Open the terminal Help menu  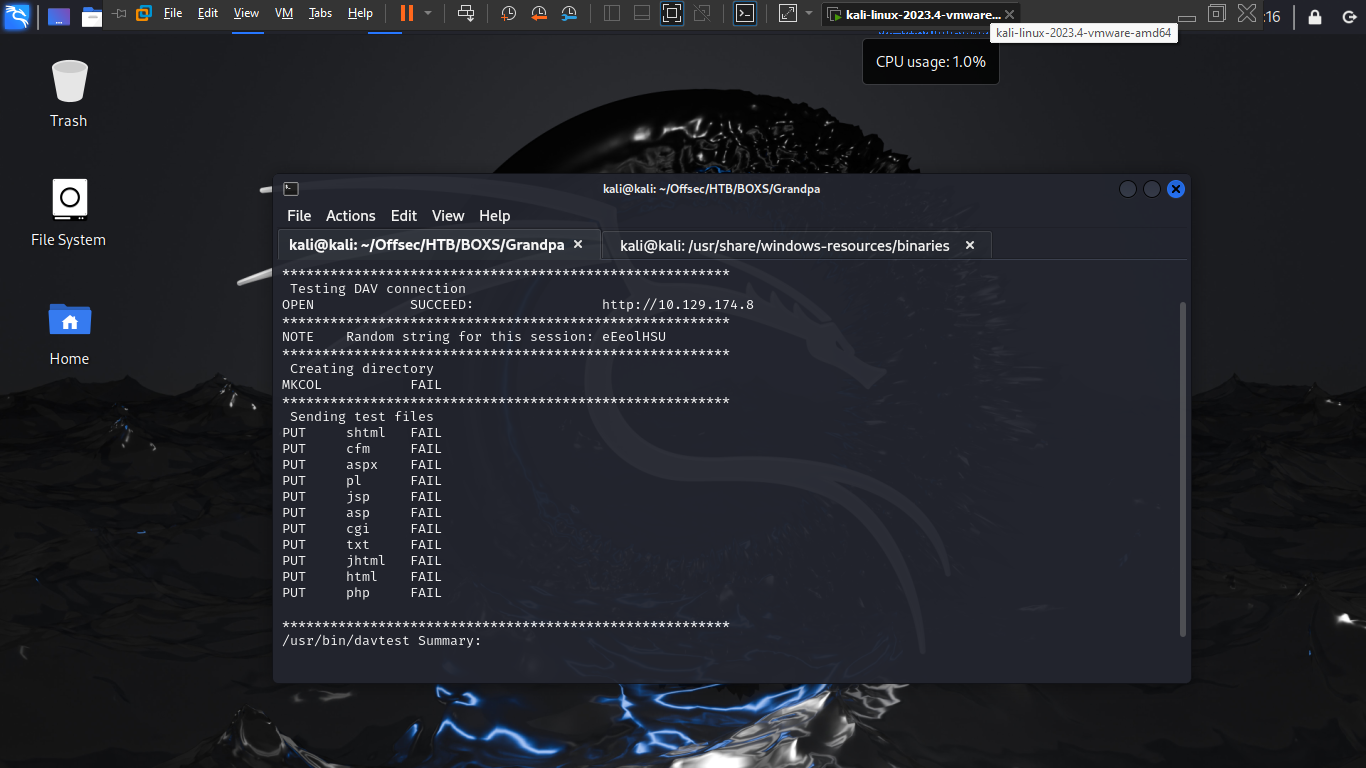coord(495,215)
